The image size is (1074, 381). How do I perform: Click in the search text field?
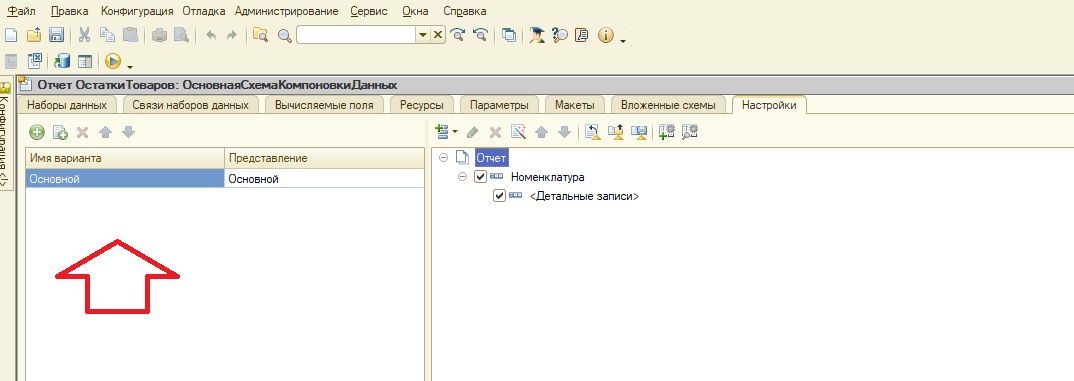coord(356,35)
